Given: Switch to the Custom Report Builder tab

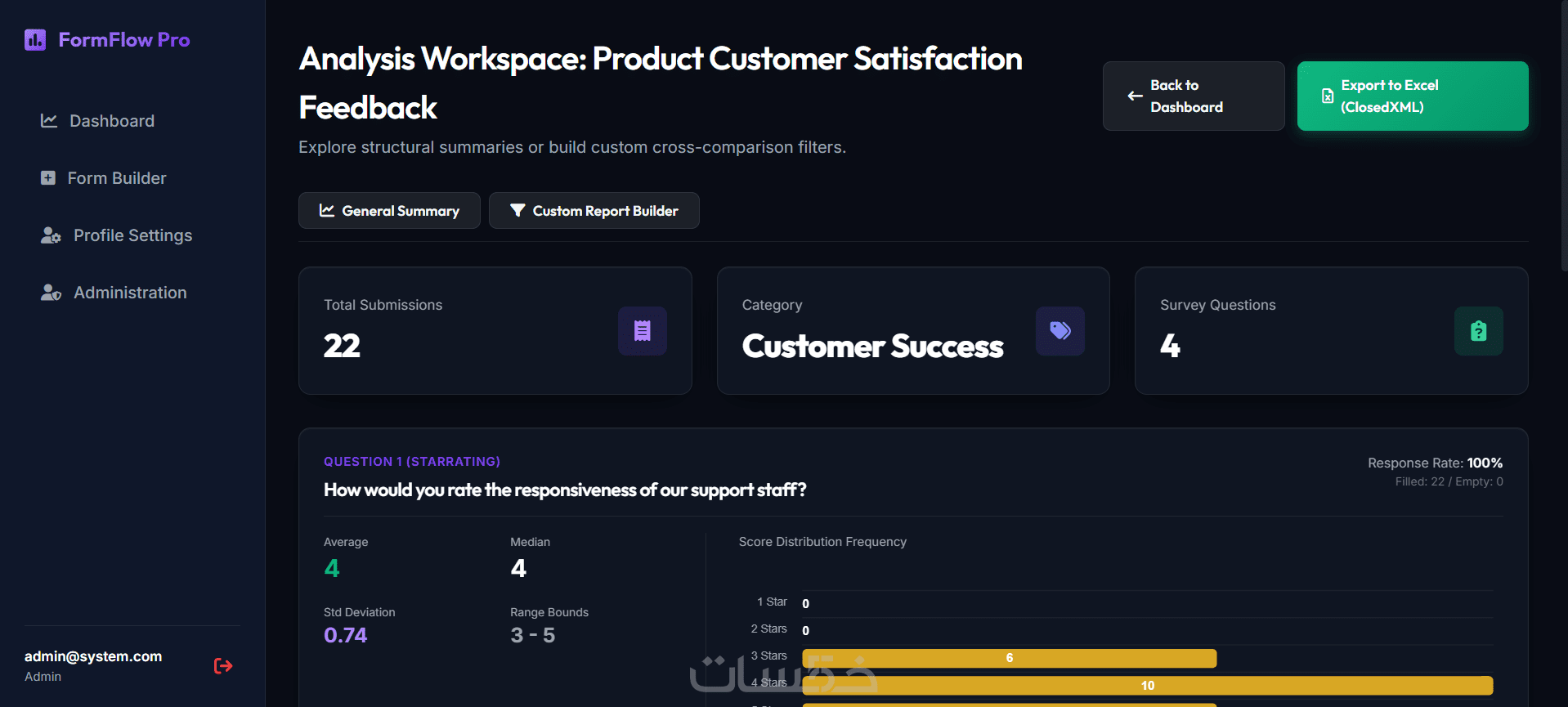Looking at the screenshot, I should click(x=594, y=211).
